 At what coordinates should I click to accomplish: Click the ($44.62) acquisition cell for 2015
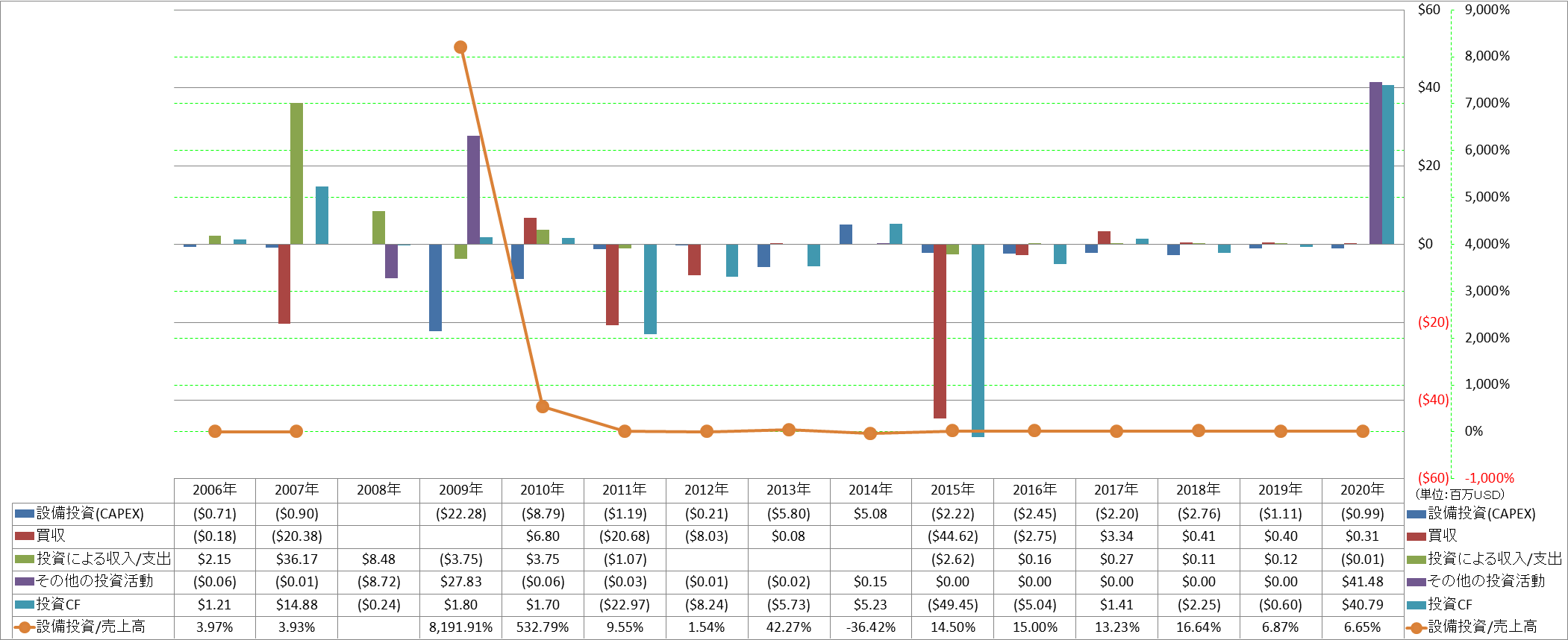click(952, 536)
